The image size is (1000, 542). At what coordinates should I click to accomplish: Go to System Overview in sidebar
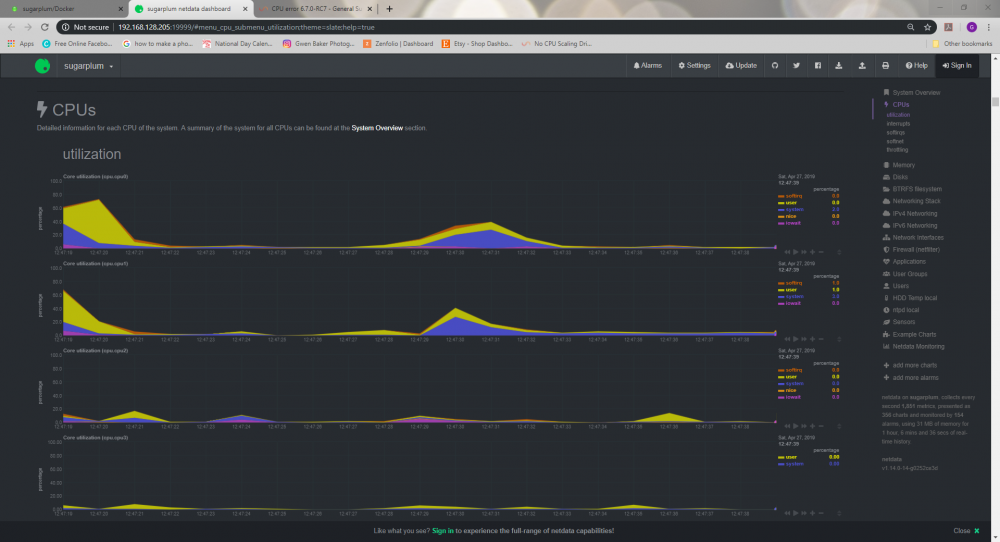(916, 92)
